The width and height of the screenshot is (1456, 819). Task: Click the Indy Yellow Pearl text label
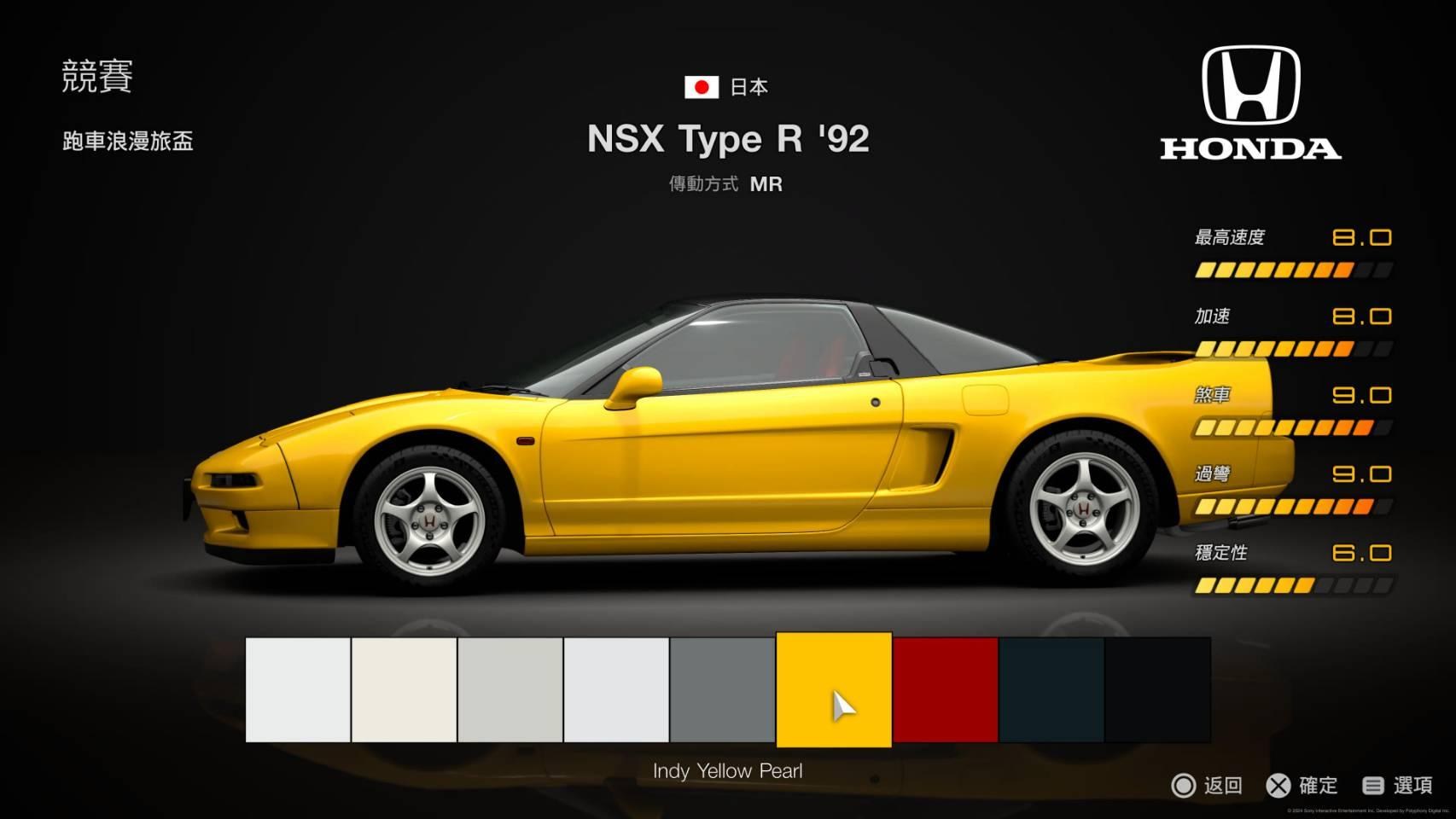coord(726,770)
